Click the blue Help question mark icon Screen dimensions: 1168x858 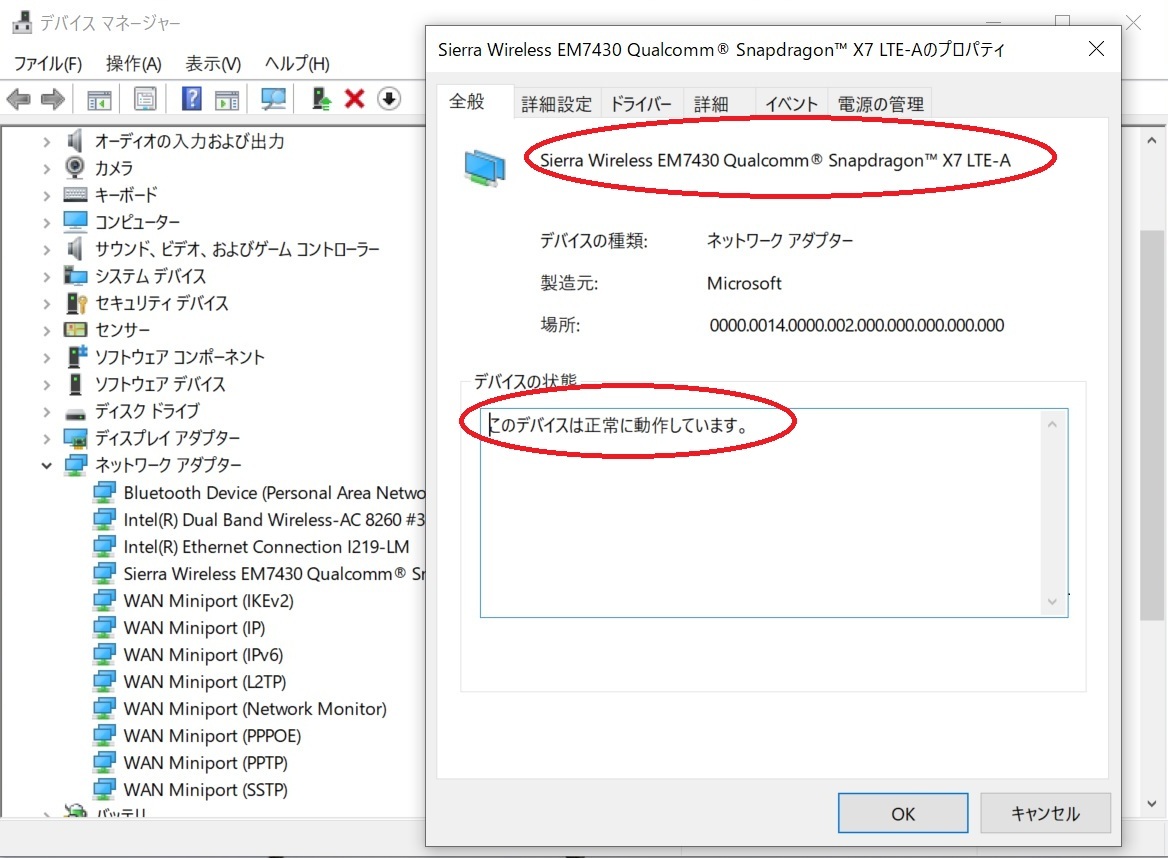tap(191, 98)
